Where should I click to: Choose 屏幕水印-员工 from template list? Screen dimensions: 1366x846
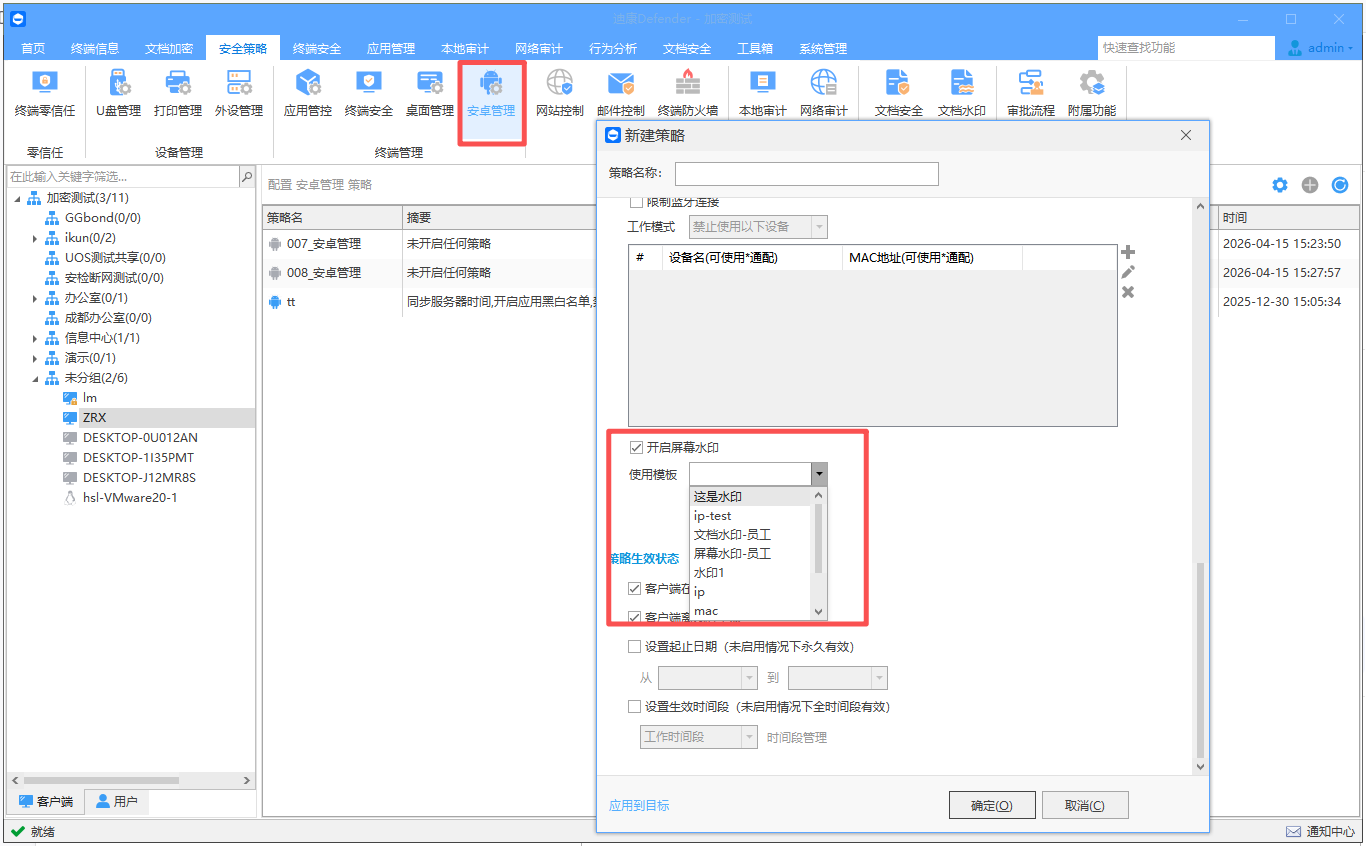point(733,553)
